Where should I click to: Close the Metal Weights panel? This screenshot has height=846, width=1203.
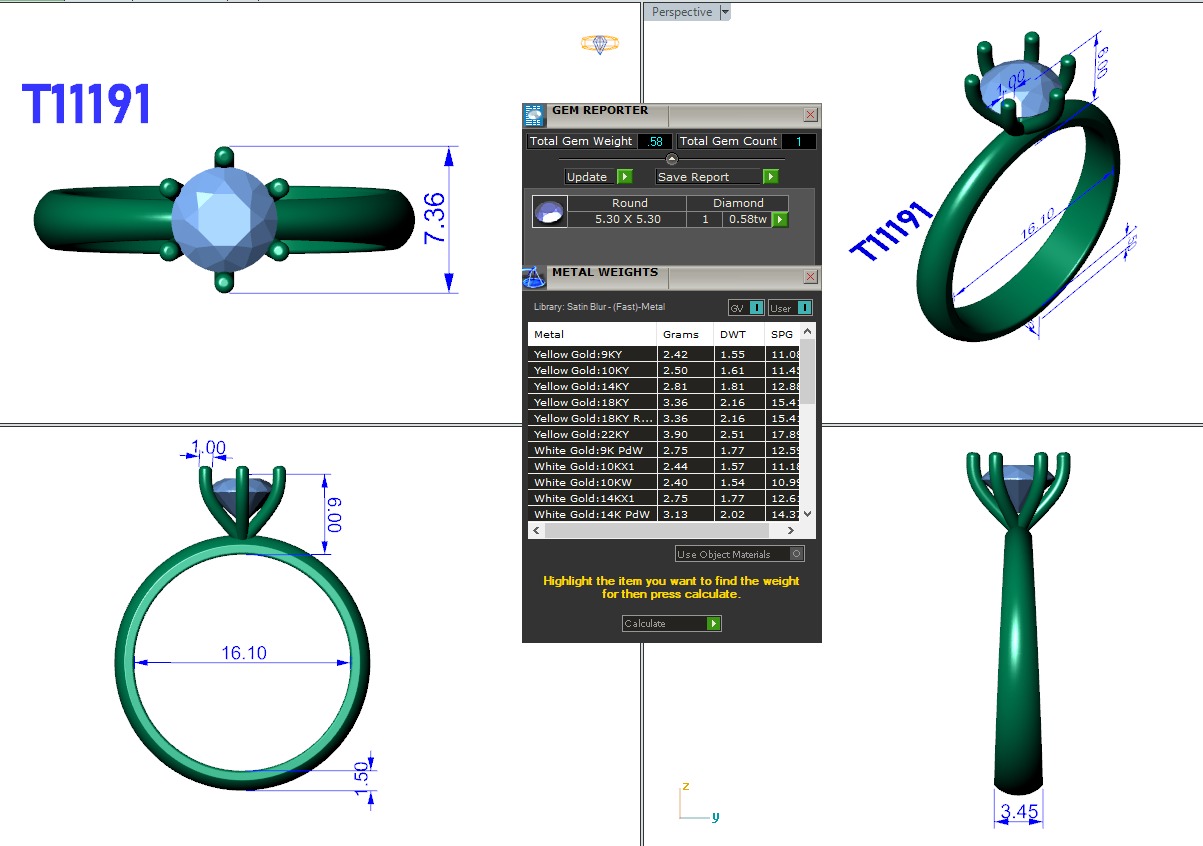click(810, 277)
